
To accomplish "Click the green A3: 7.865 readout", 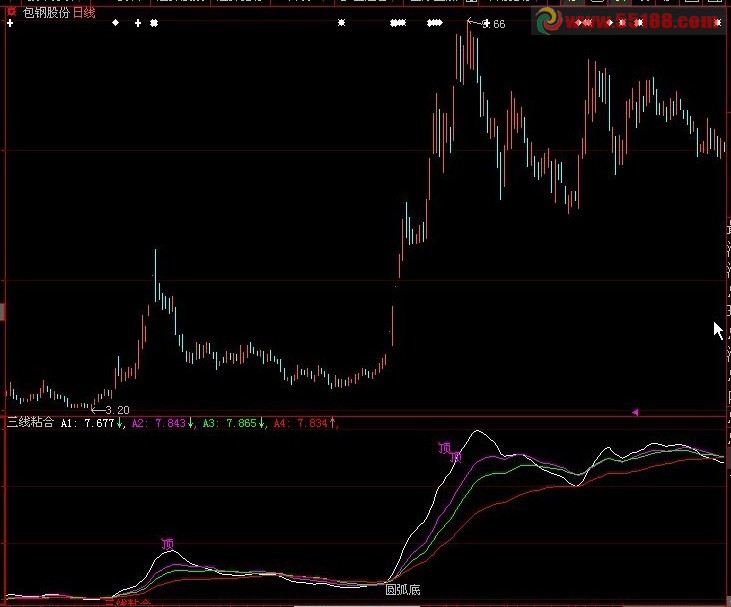I will 230,423.
